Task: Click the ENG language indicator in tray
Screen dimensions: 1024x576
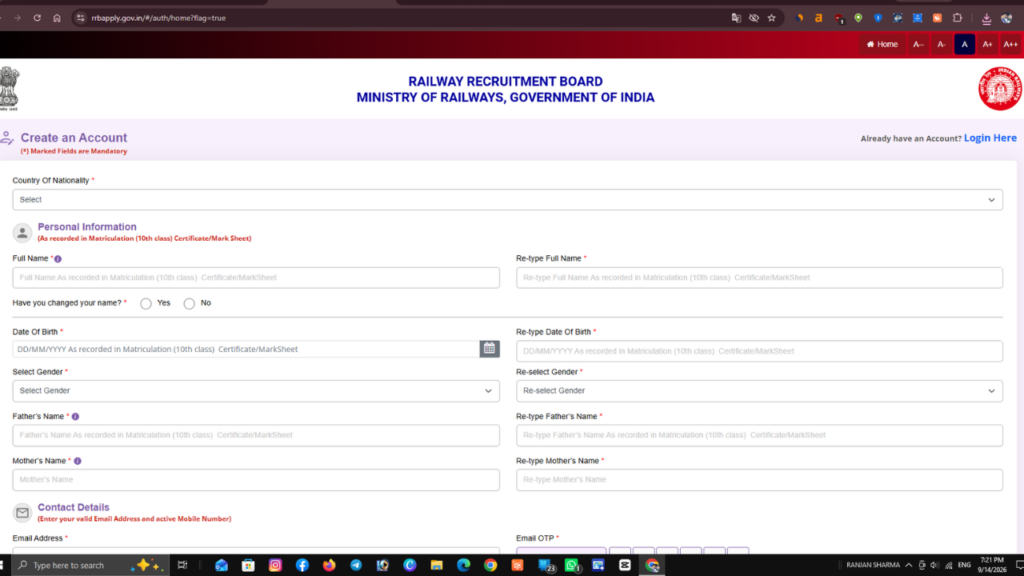Action: tap(964, 565)
